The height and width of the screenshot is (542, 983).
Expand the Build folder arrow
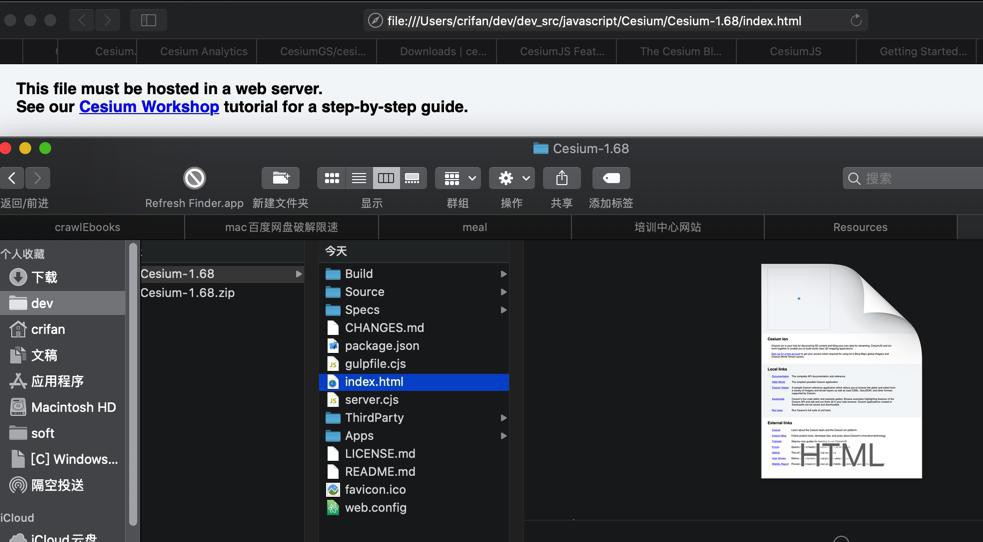[x=503, y=274]
